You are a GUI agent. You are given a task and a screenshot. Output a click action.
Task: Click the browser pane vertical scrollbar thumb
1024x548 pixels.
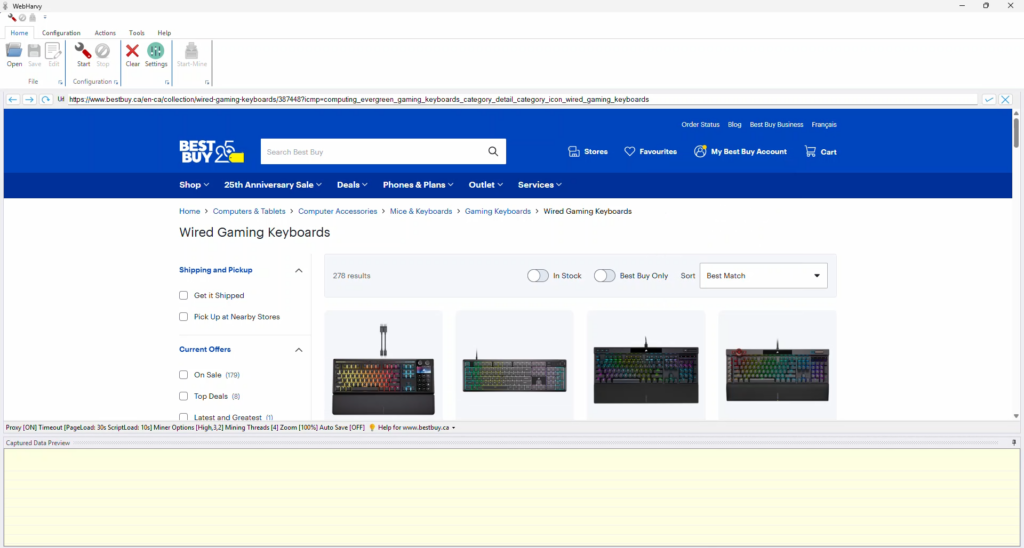pos(1016,133)
